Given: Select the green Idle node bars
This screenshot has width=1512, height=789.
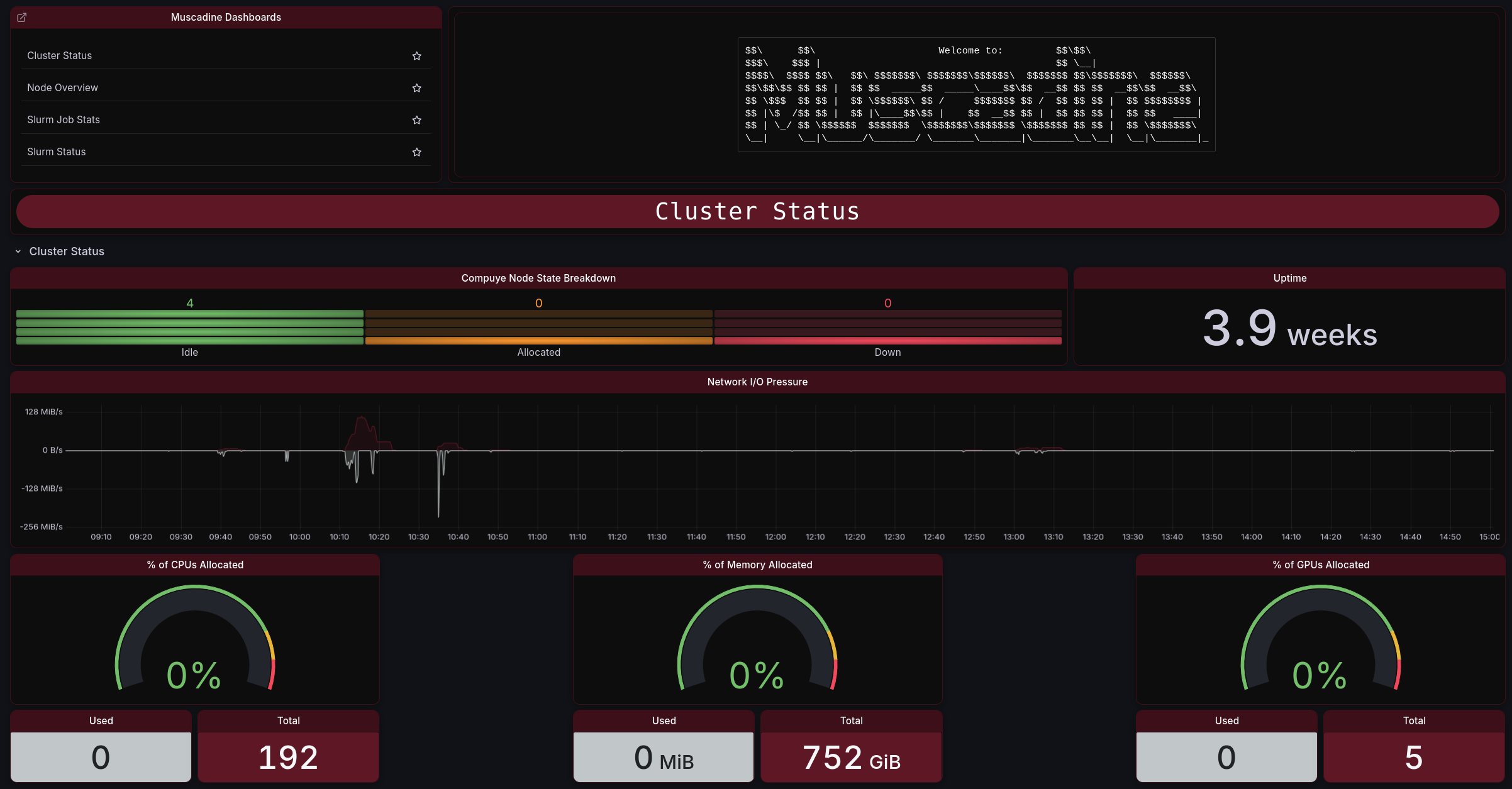Looking at the screenshot, I should pos(190,327).
